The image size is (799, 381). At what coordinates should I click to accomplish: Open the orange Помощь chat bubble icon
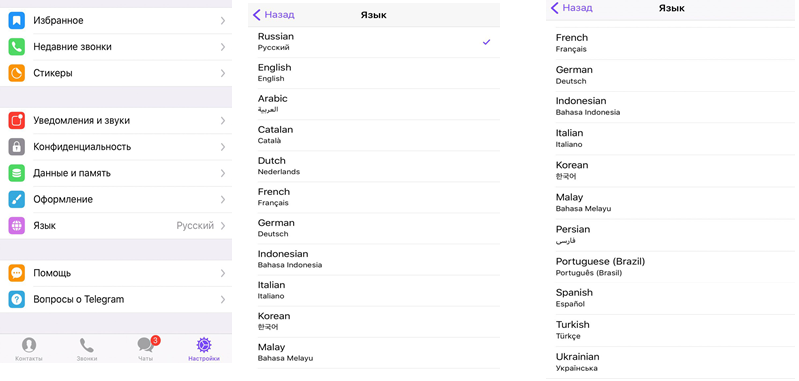(16, 273)
